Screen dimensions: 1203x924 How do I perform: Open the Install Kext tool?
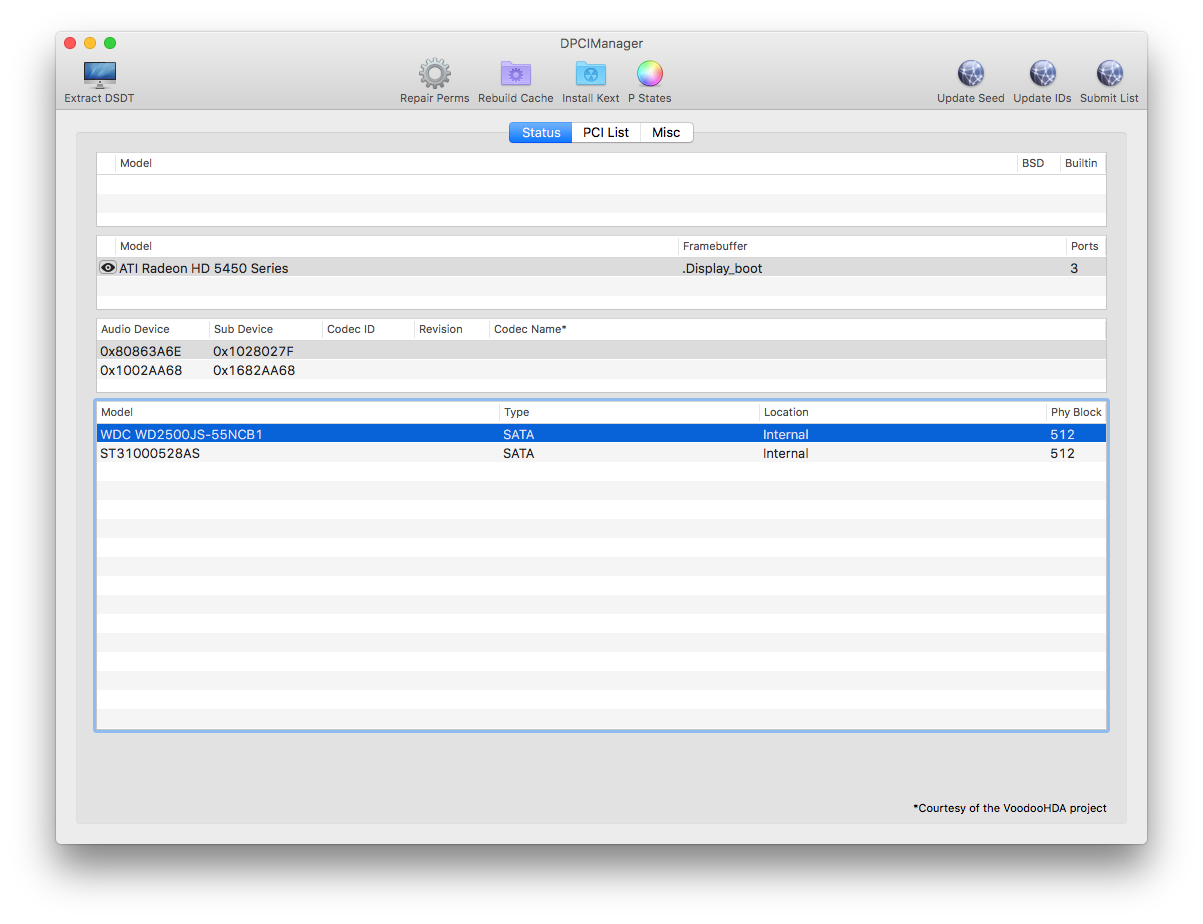(590, 75)
